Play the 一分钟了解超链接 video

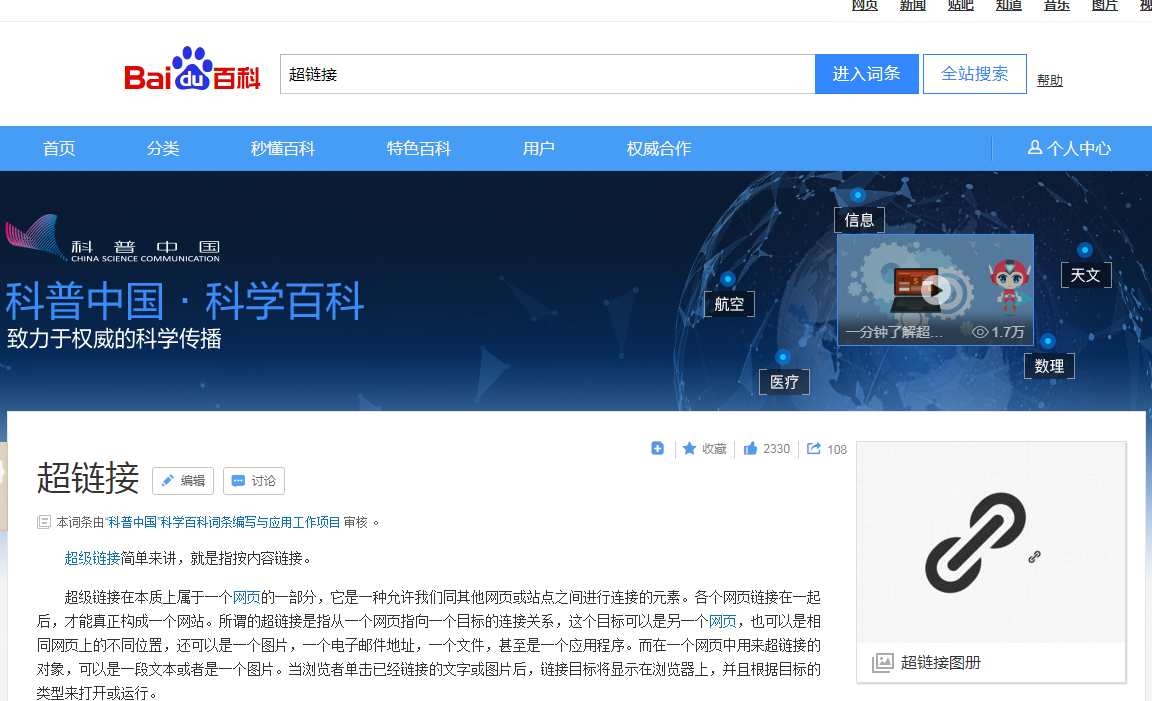[934, 291]
